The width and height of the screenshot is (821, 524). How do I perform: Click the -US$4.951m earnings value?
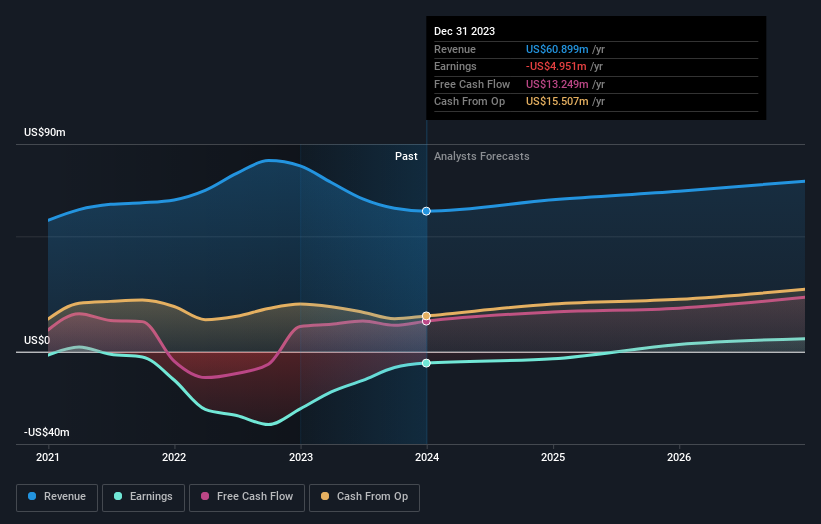[x=556, y=66]
